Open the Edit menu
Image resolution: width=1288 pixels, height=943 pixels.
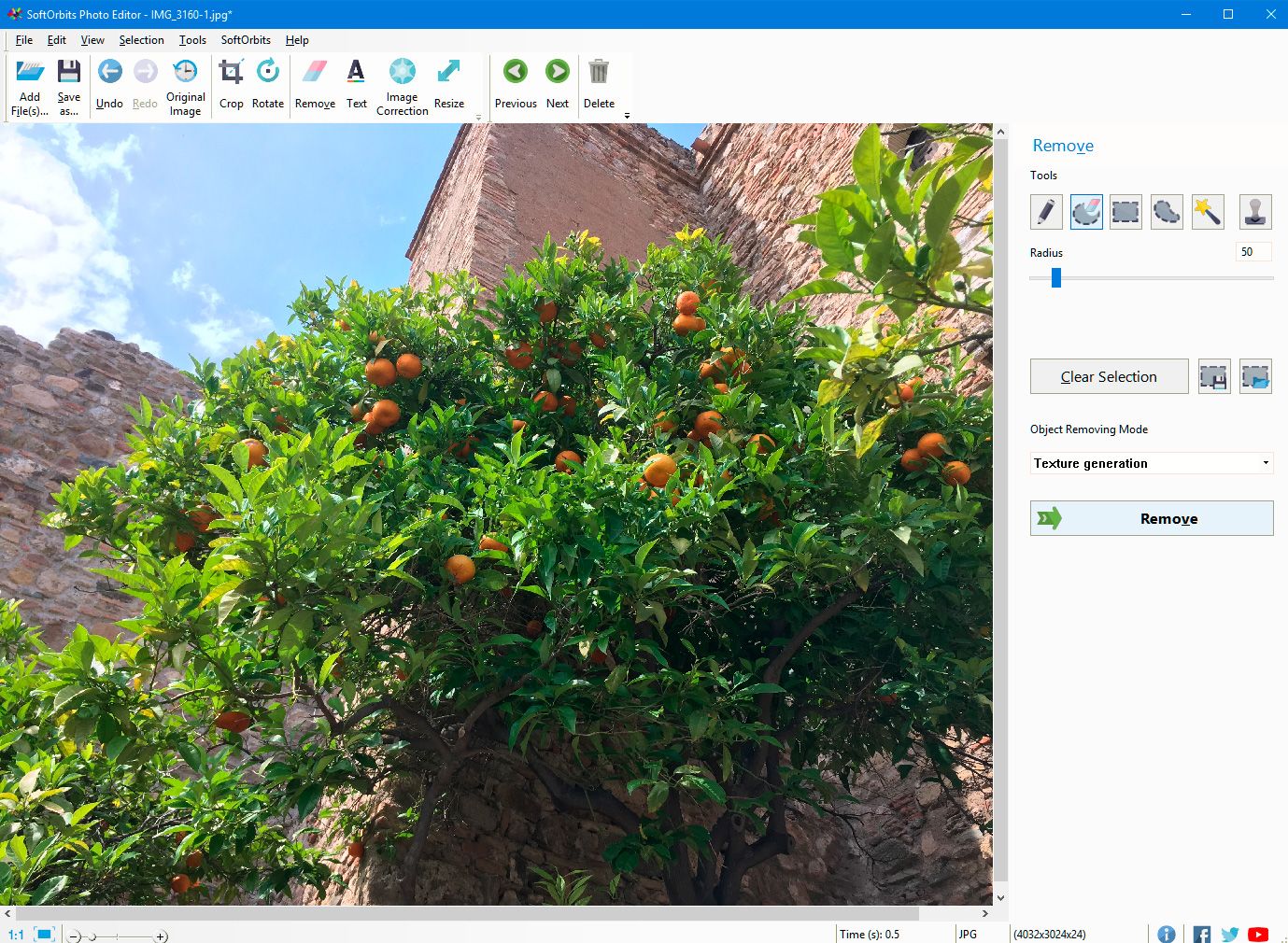point(56,40)
